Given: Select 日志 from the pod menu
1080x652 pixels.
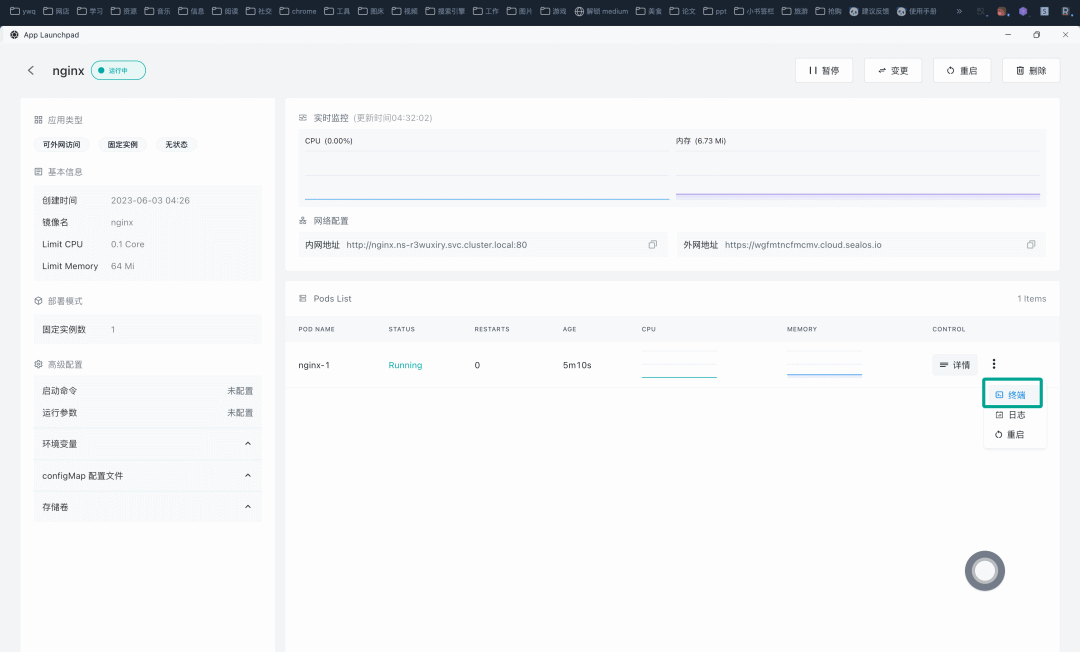Looking at the screenshot, I should tap(1012, 414).
